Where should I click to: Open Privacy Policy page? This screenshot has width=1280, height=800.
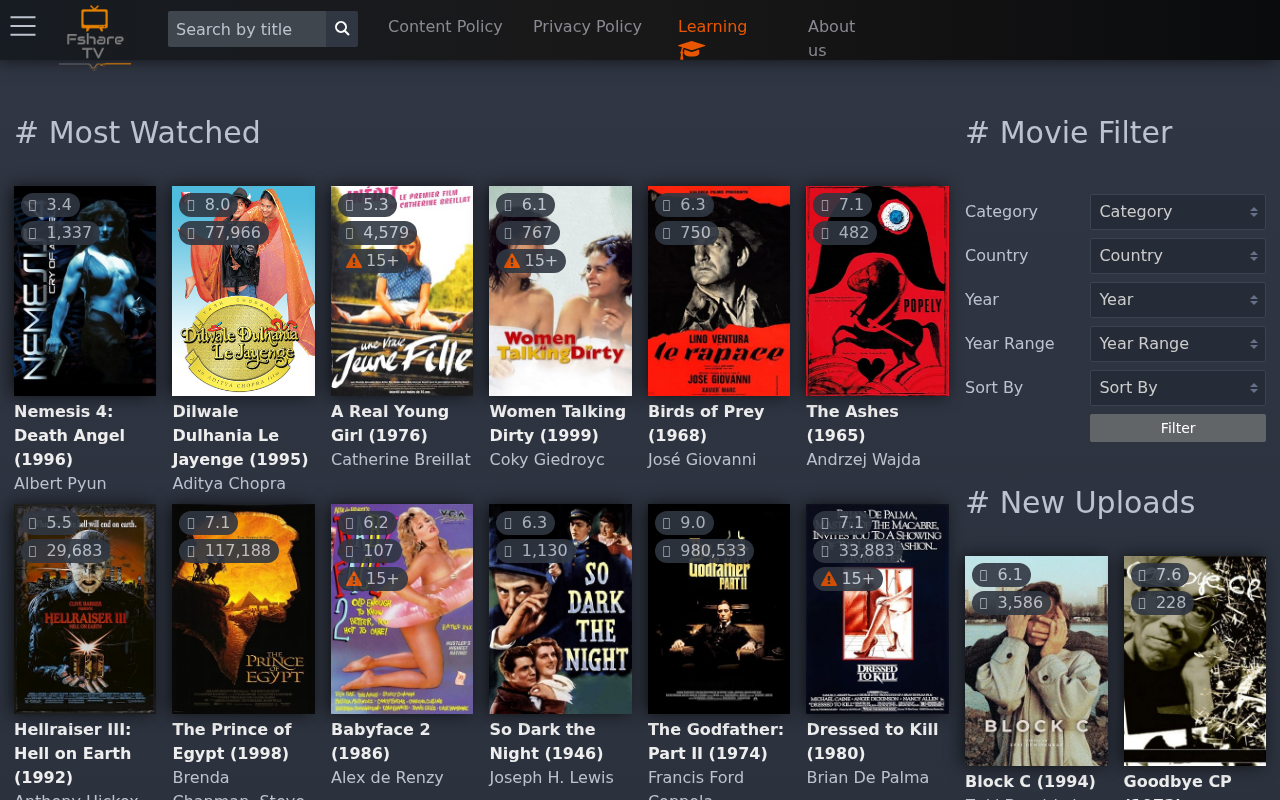pyautogui.click(x=587, y=27)
